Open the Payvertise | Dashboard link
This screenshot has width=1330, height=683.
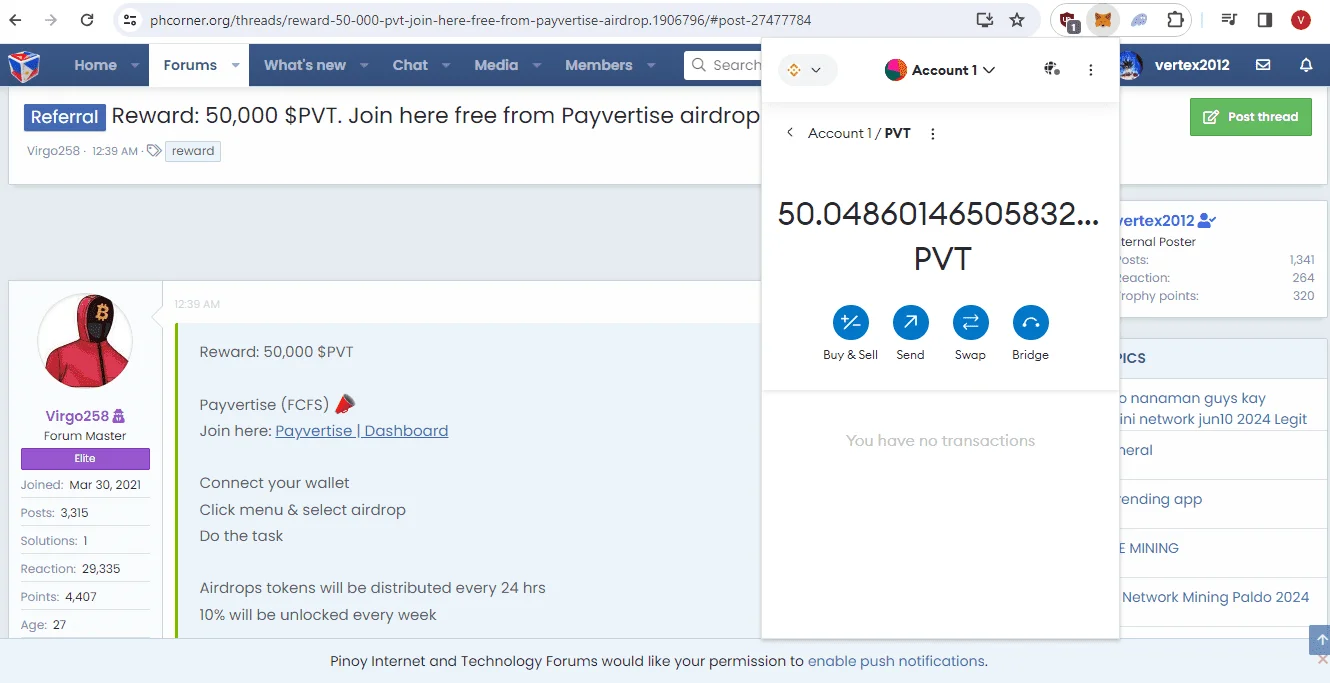362,431
